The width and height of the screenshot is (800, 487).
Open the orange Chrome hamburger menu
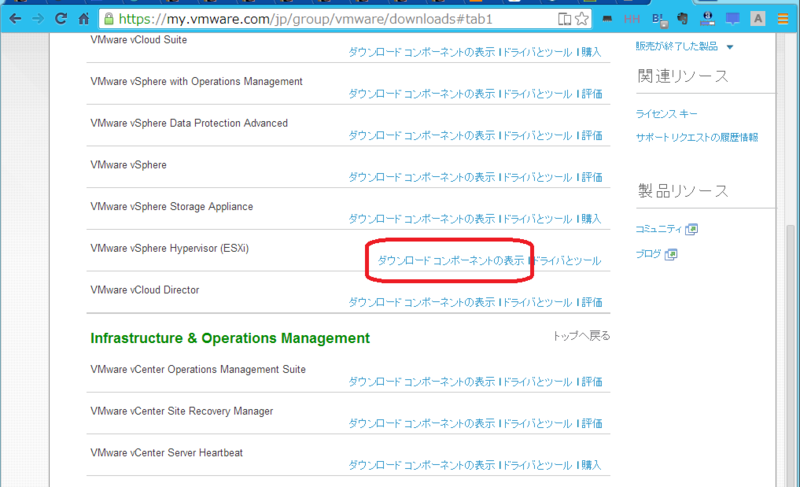(783, 19)
